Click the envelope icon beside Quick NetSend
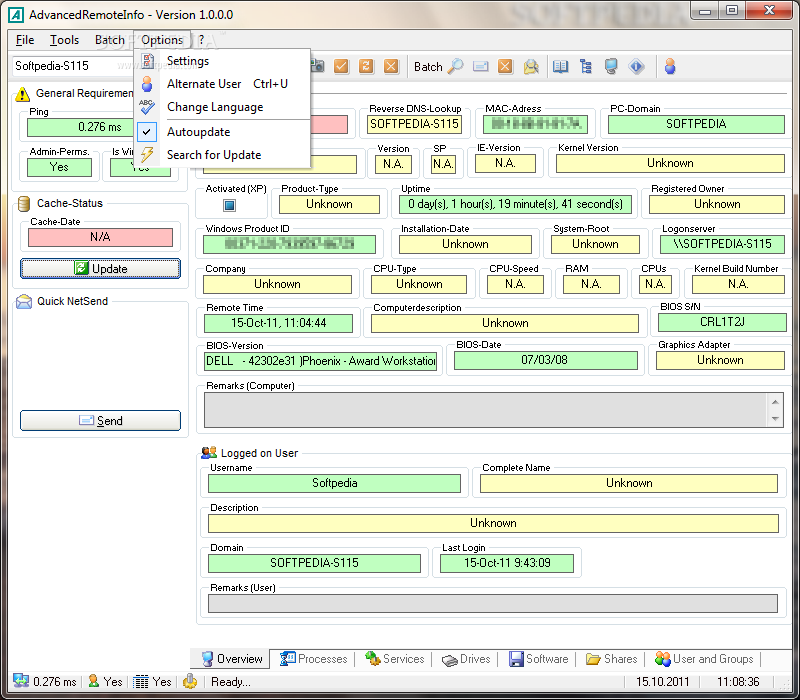This screenshot has height=700, width=800. pos(24,302)
